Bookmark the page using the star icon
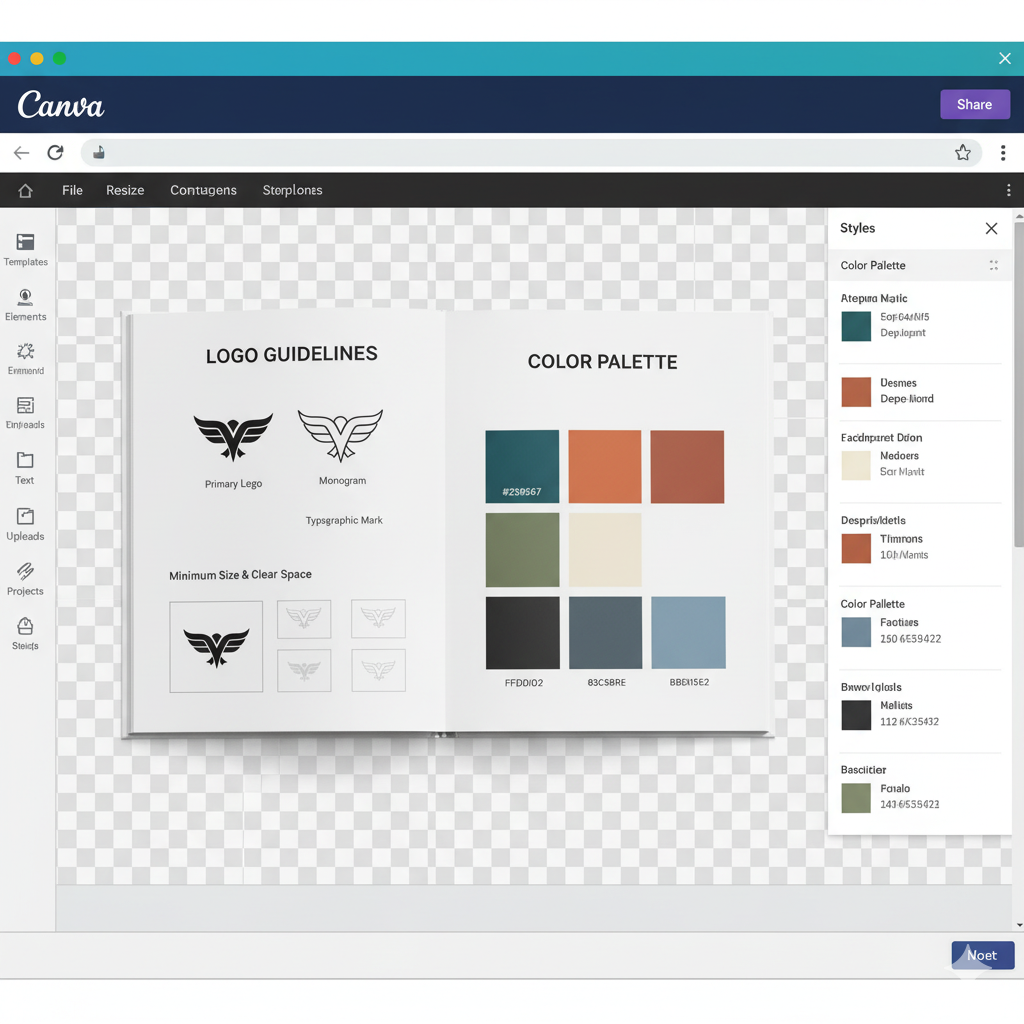 pos(963,152)
